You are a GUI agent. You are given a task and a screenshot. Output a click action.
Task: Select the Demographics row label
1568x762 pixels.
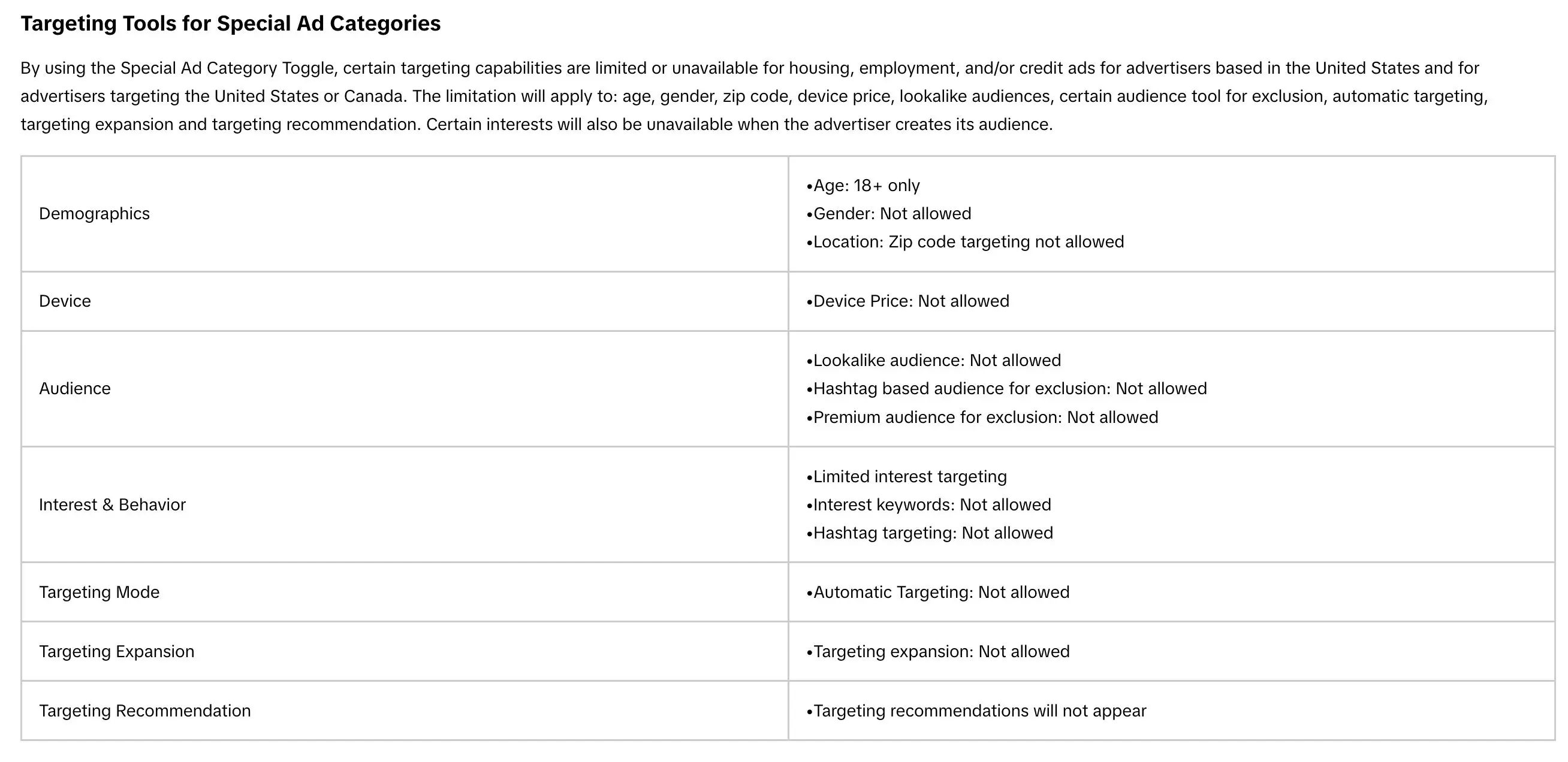point(94,213)
